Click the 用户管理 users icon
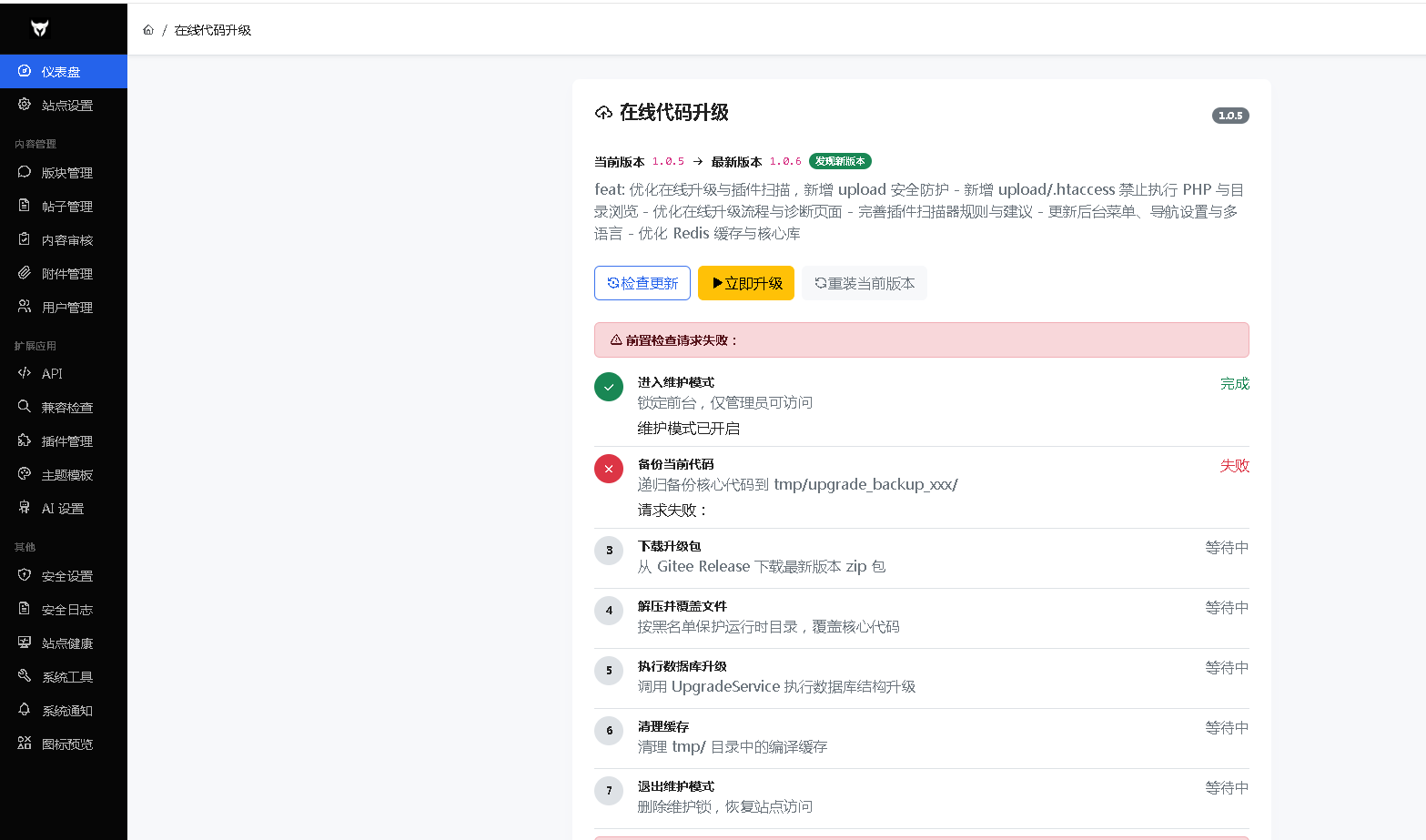The image size is (1426, 840). point(25,307)
